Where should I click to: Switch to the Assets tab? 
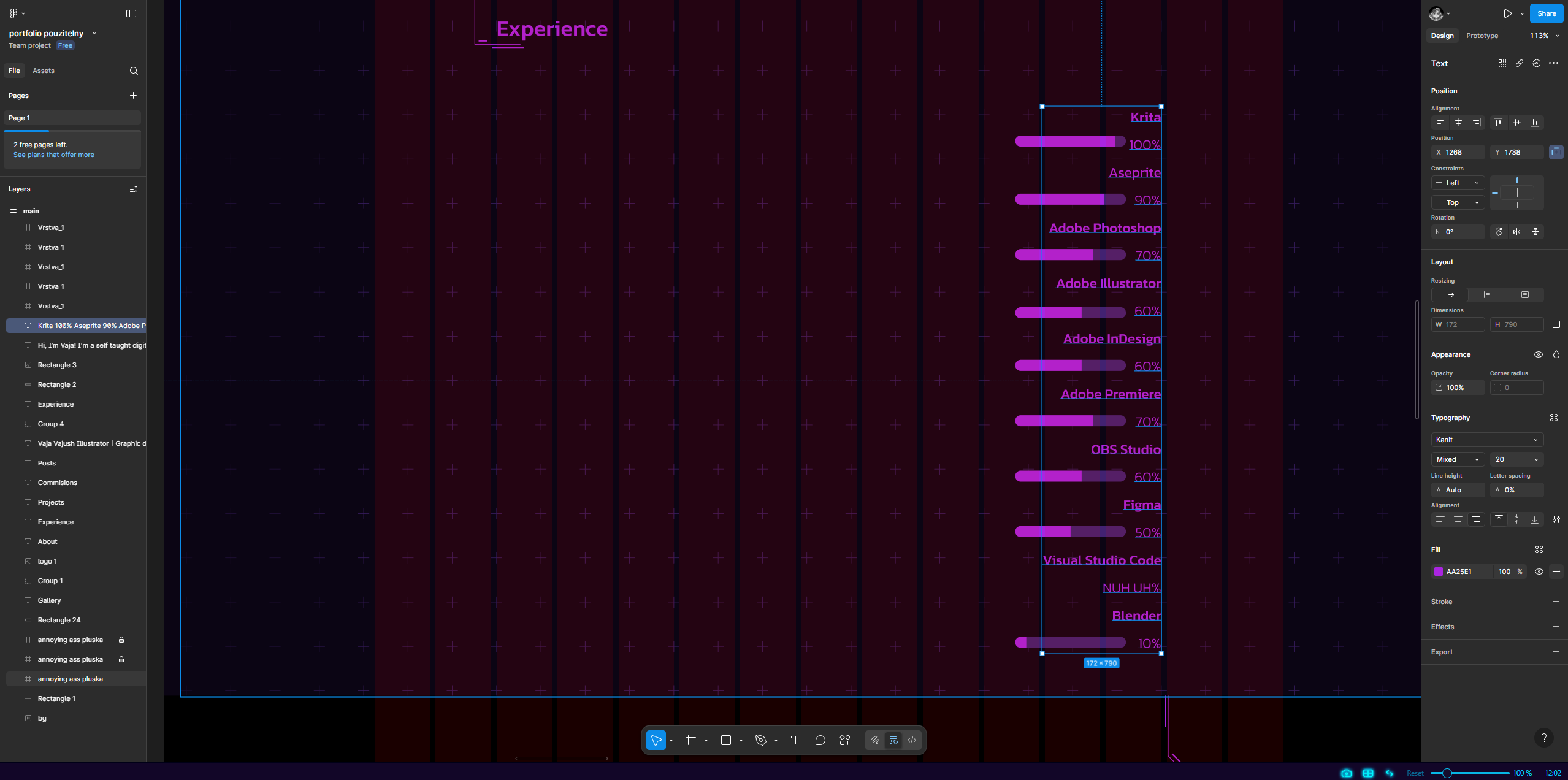(x=44, y=71)
